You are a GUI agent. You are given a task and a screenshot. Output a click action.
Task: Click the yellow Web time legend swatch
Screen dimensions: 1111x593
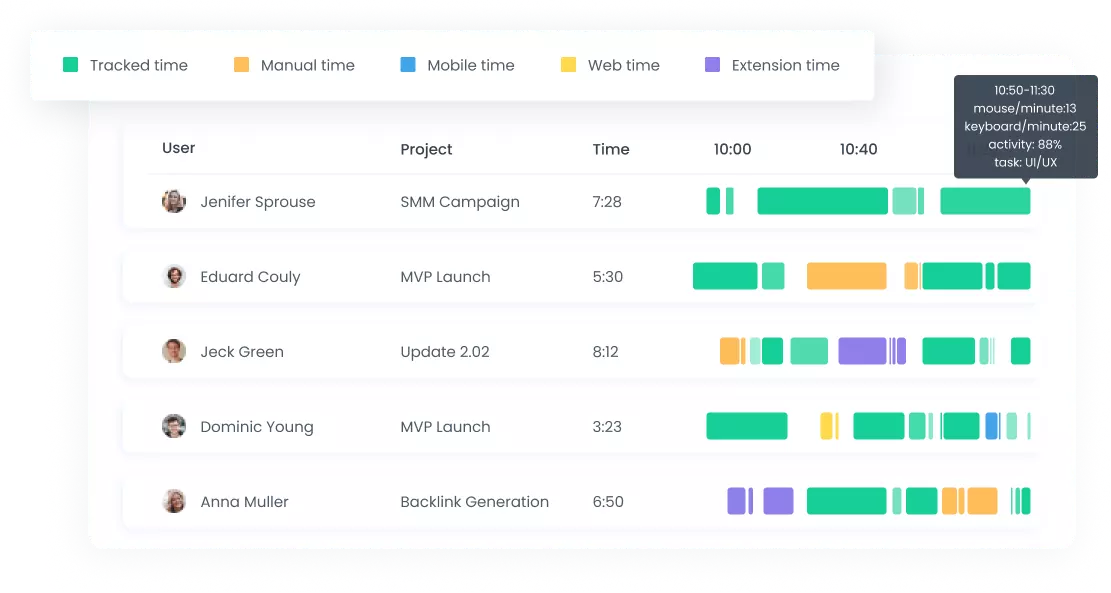coord(568,64)
